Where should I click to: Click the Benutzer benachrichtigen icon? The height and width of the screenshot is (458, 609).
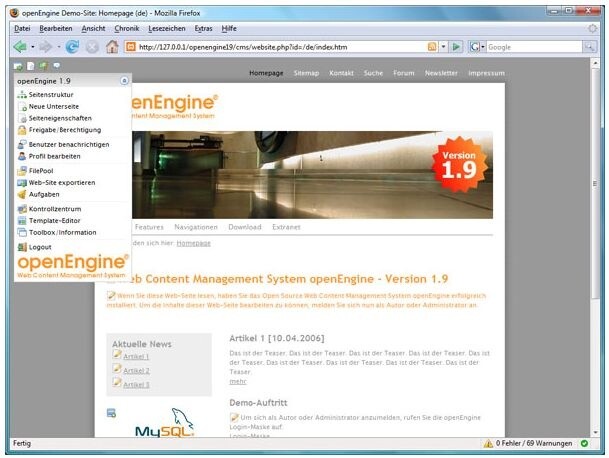[x=22, y=145]
